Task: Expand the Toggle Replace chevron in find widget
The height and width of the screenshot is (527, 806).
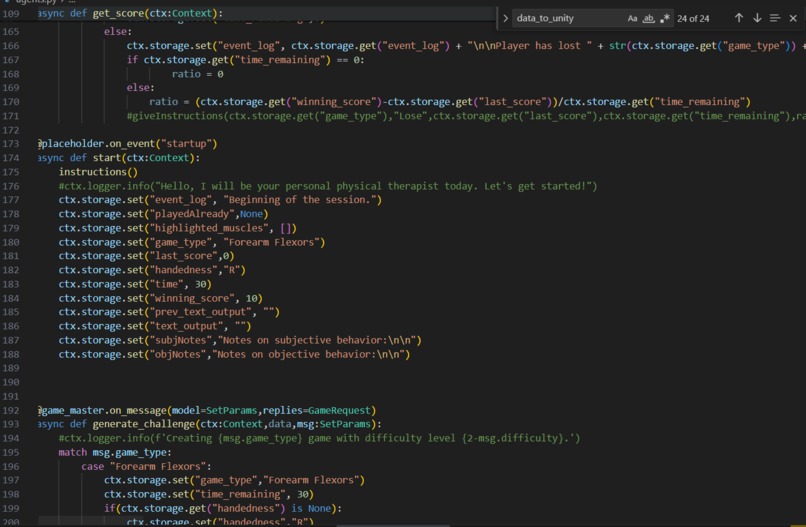Action: tap(505, 19)
